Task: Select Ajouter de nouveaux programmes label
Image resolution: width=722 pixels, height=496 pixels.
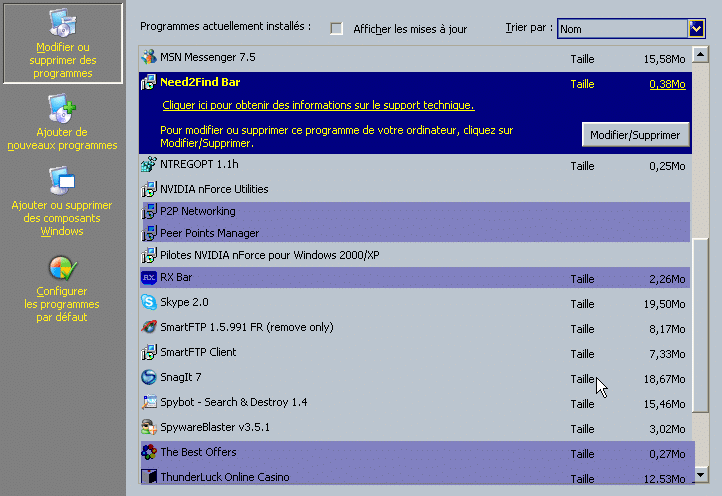Action: [62, 139]
